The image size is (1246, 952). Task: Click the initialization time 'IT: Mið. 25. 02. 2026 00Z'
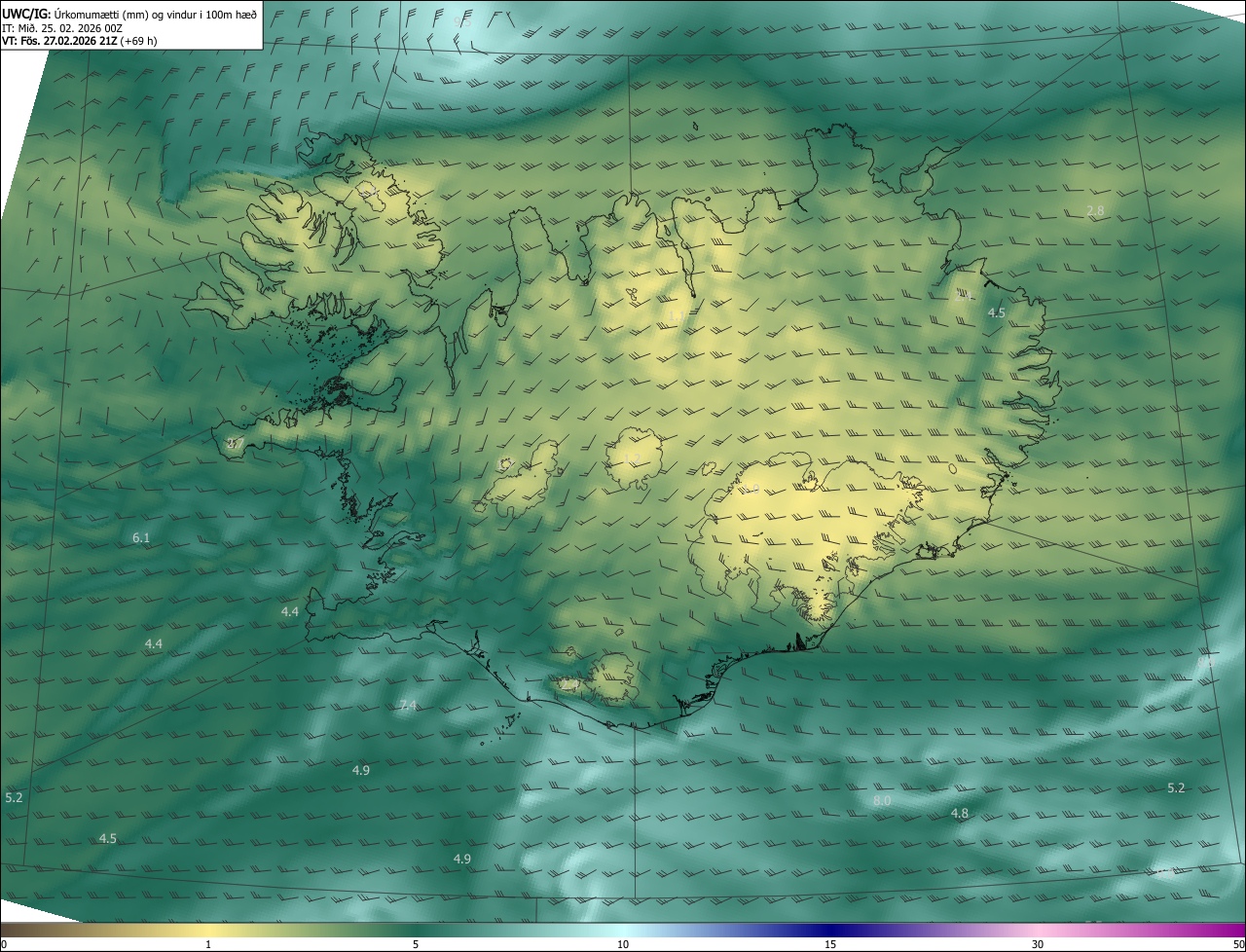(x=62, y=27)
